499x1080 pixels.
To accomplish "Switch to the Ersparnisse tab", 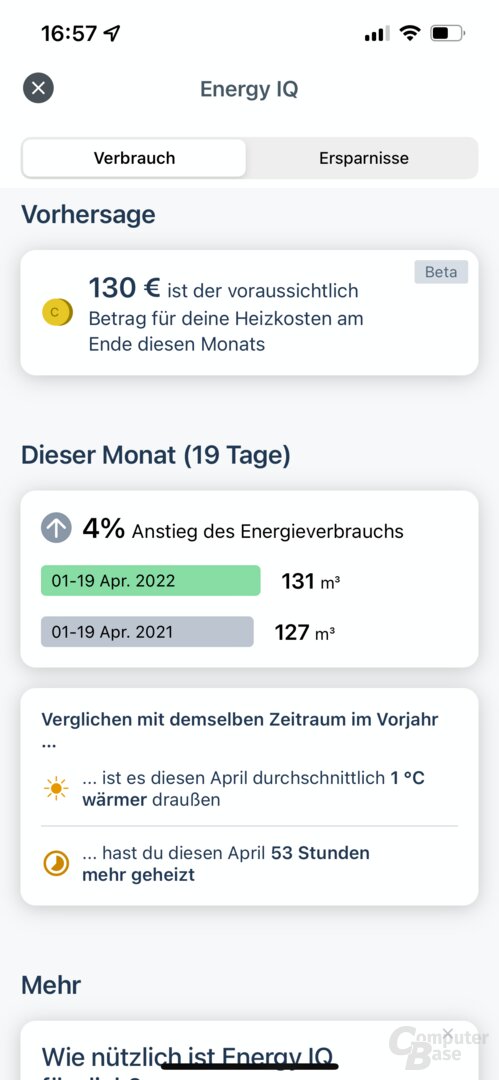I will pos(363,158).
